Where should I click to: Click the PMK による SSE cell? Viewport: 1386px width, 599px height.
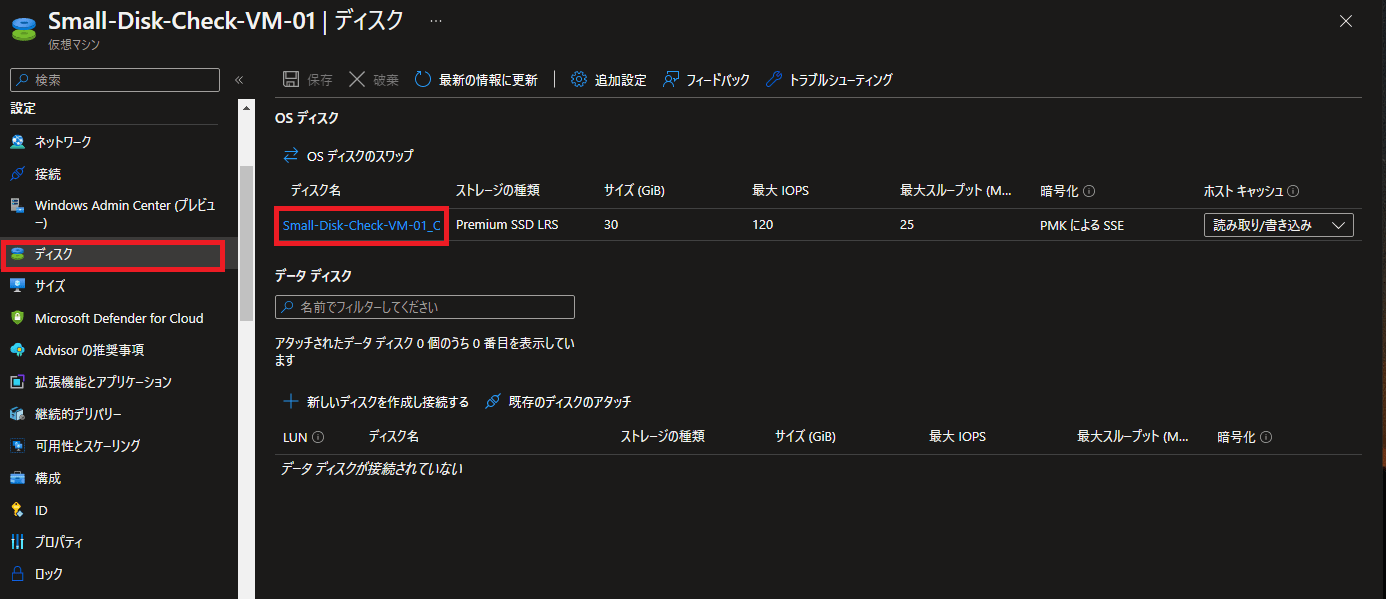tap(1082, 225)
